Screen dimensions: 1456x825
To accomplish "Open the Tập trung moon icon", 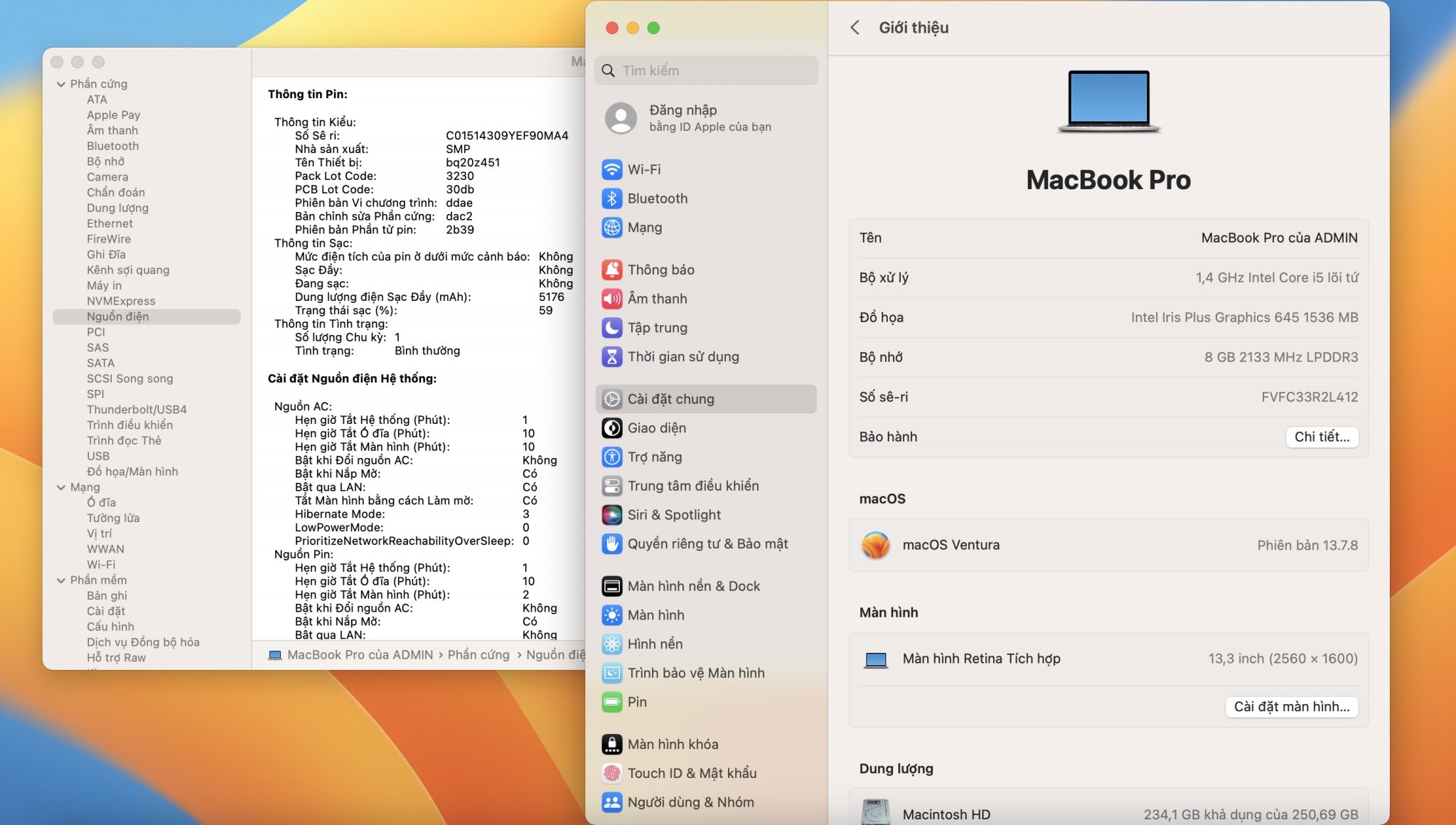I will (611, 328).
